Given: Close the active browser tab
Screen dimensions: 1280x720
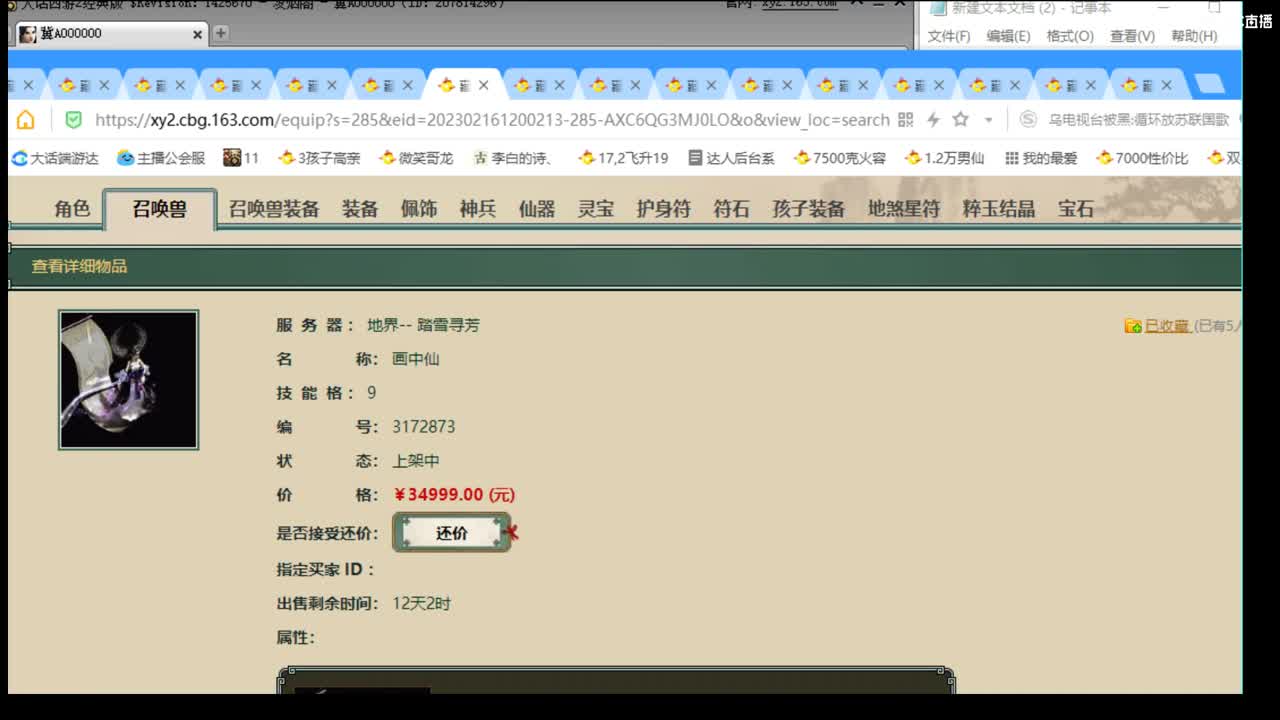Looking at the screenshot, I should (x=484, y=85).
